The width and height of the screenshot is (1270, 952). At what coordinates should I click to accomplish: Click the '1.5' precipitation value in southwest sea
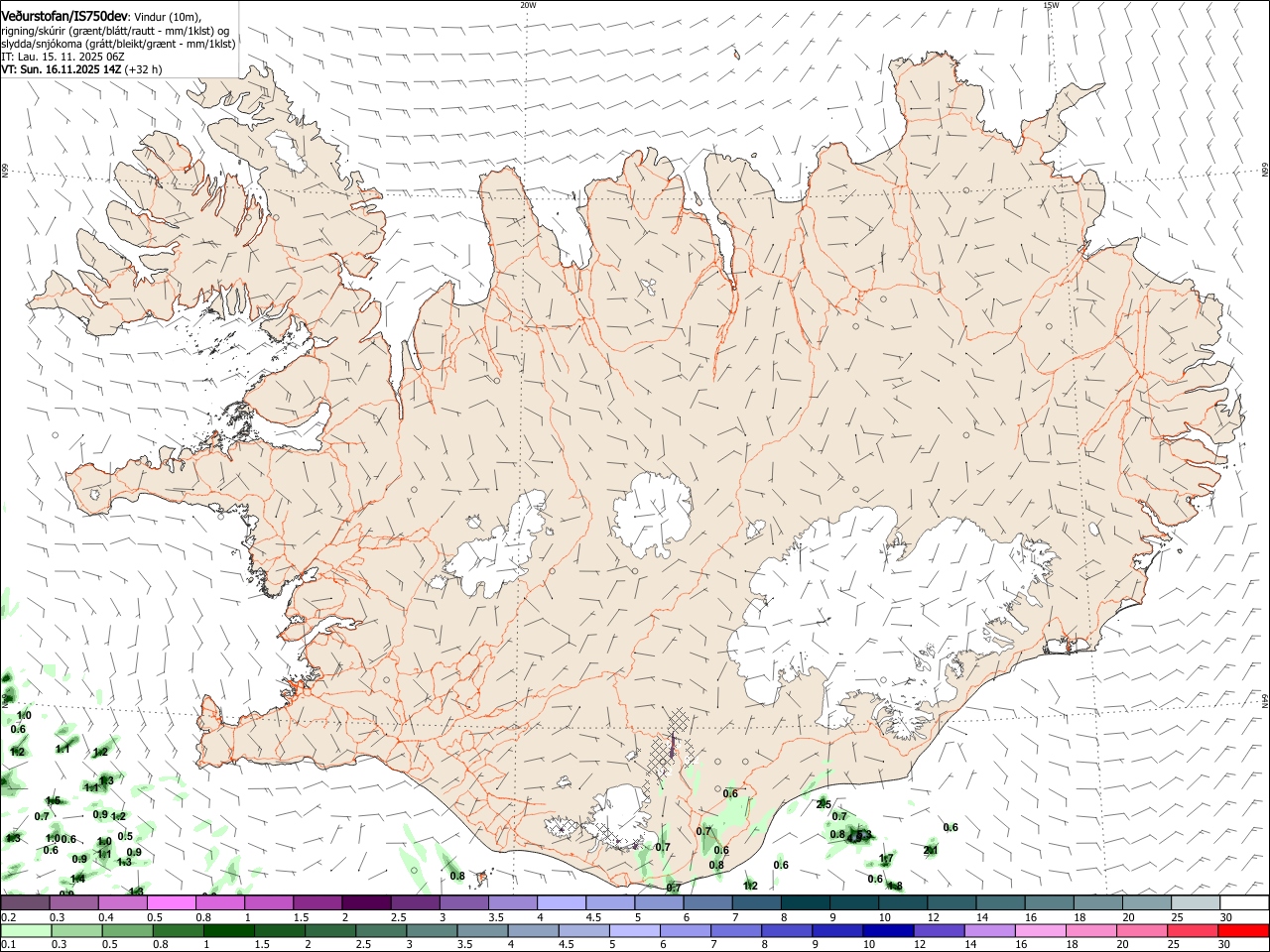(53, 800)
